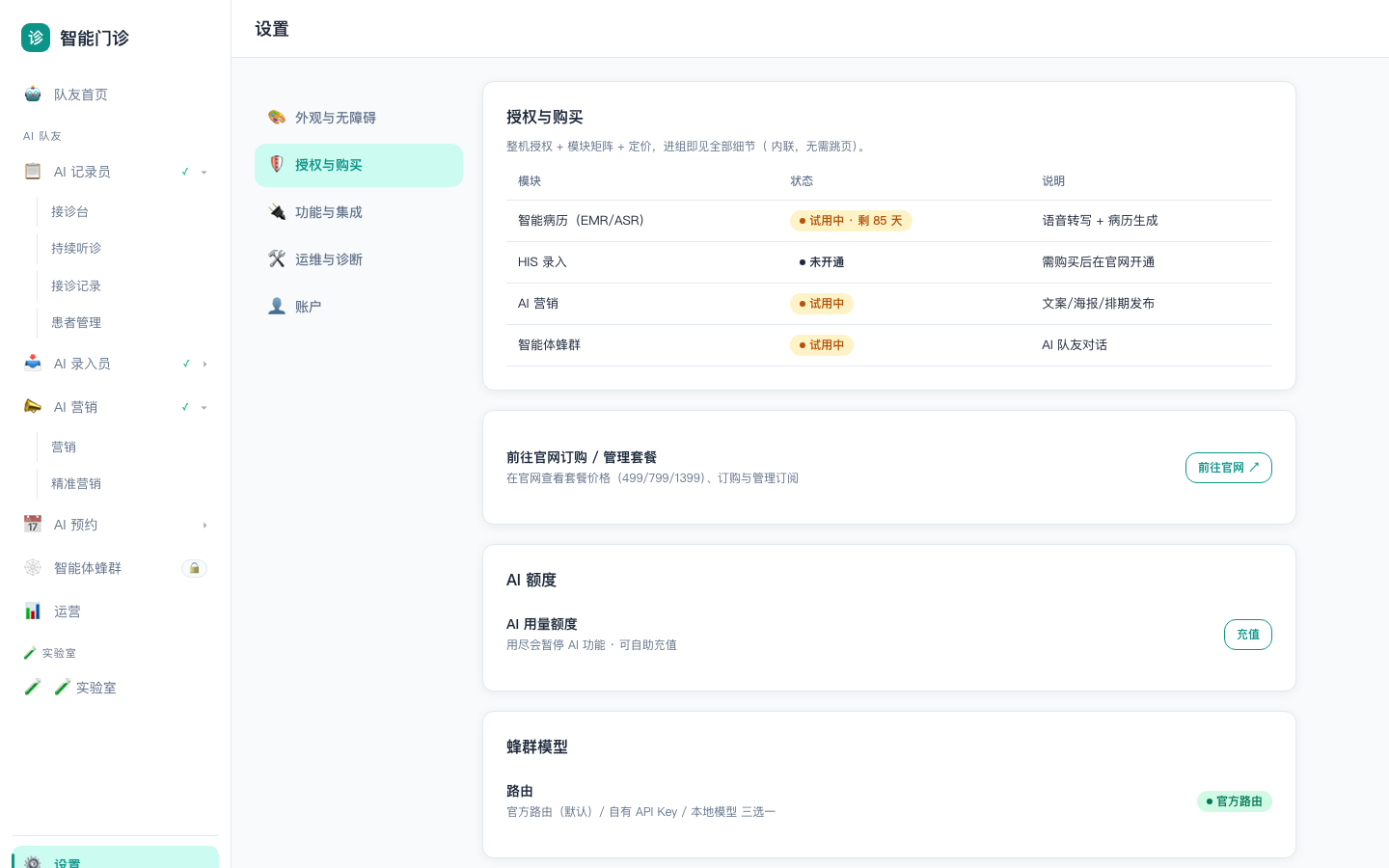Click the 试用中 badge in the 智能体蜂群 row

(822, 345)
